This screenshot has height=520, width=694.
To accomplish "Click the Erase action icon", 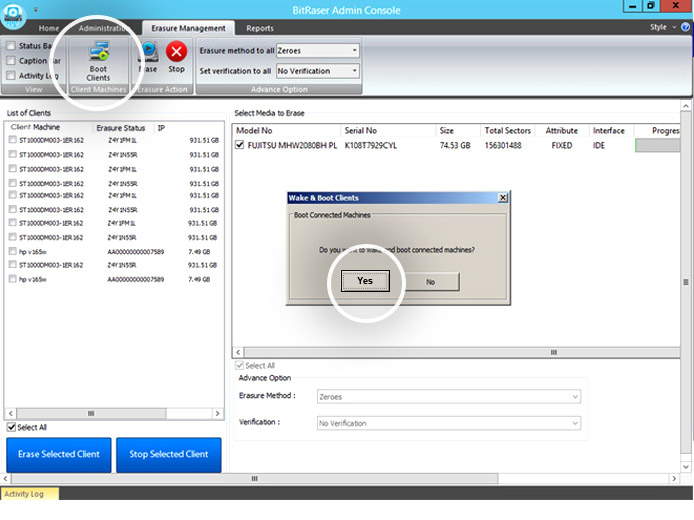I will point(149,52).
